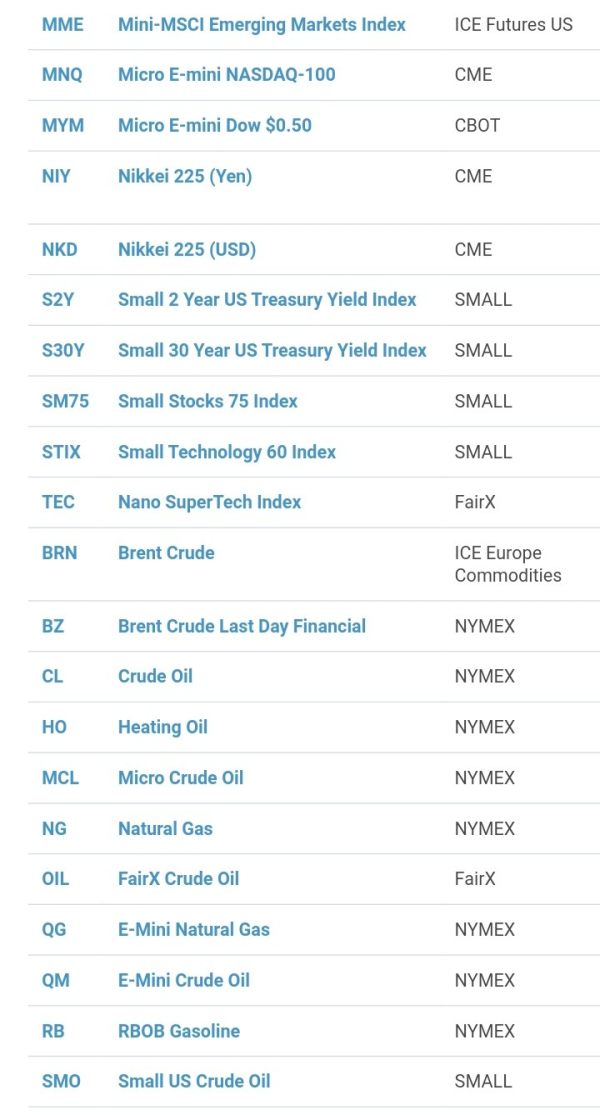
Task: Click the STIX ticker symbol
Action: coord(61,452)
